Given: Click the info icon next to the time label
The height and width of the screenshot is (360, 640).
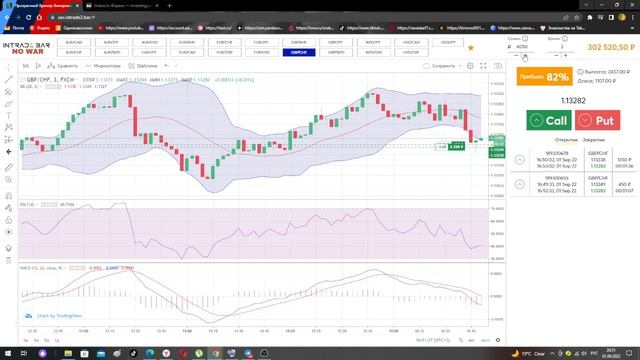Looking at the screenshot, I should (x=564, y=38).
